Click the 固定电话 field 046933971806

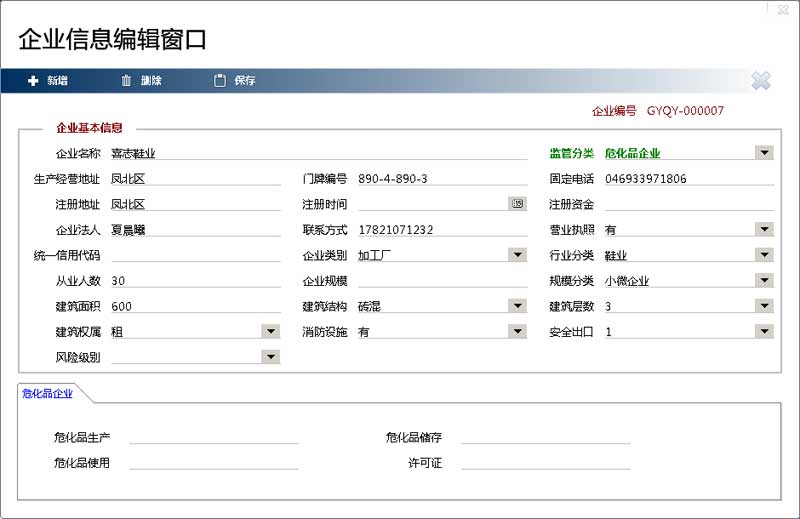pyautogui.click(x=689, y=179)
